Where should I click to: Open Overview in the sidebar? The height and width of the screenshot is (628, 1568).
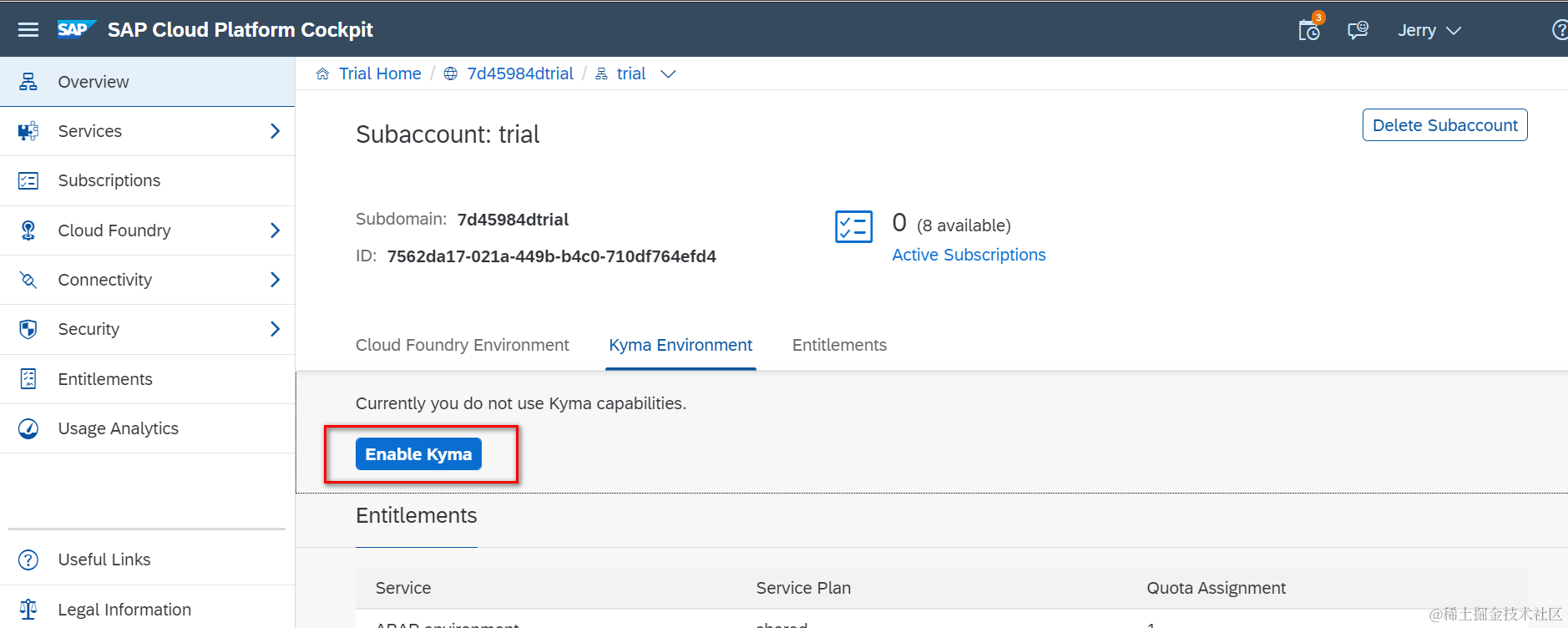147,82
